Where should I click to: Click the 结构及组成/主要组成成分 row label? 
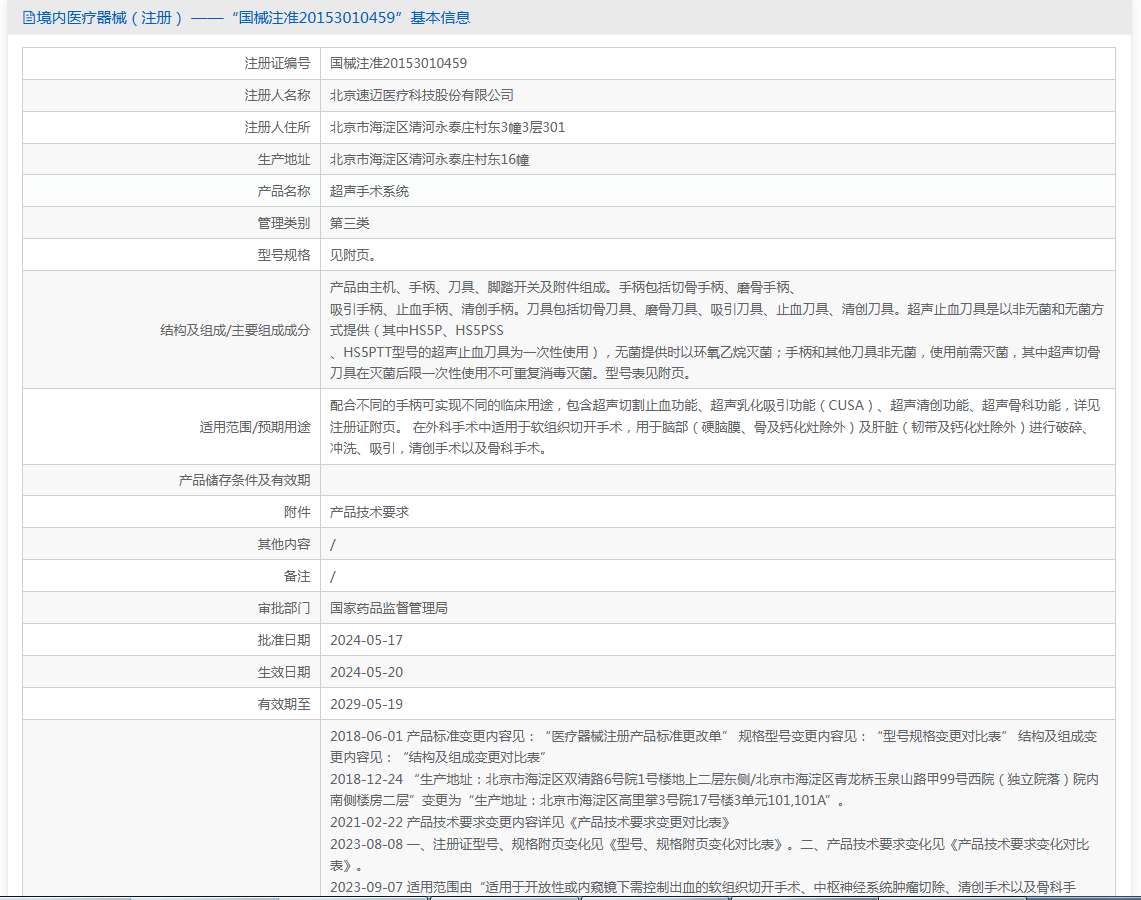(235, 330)
